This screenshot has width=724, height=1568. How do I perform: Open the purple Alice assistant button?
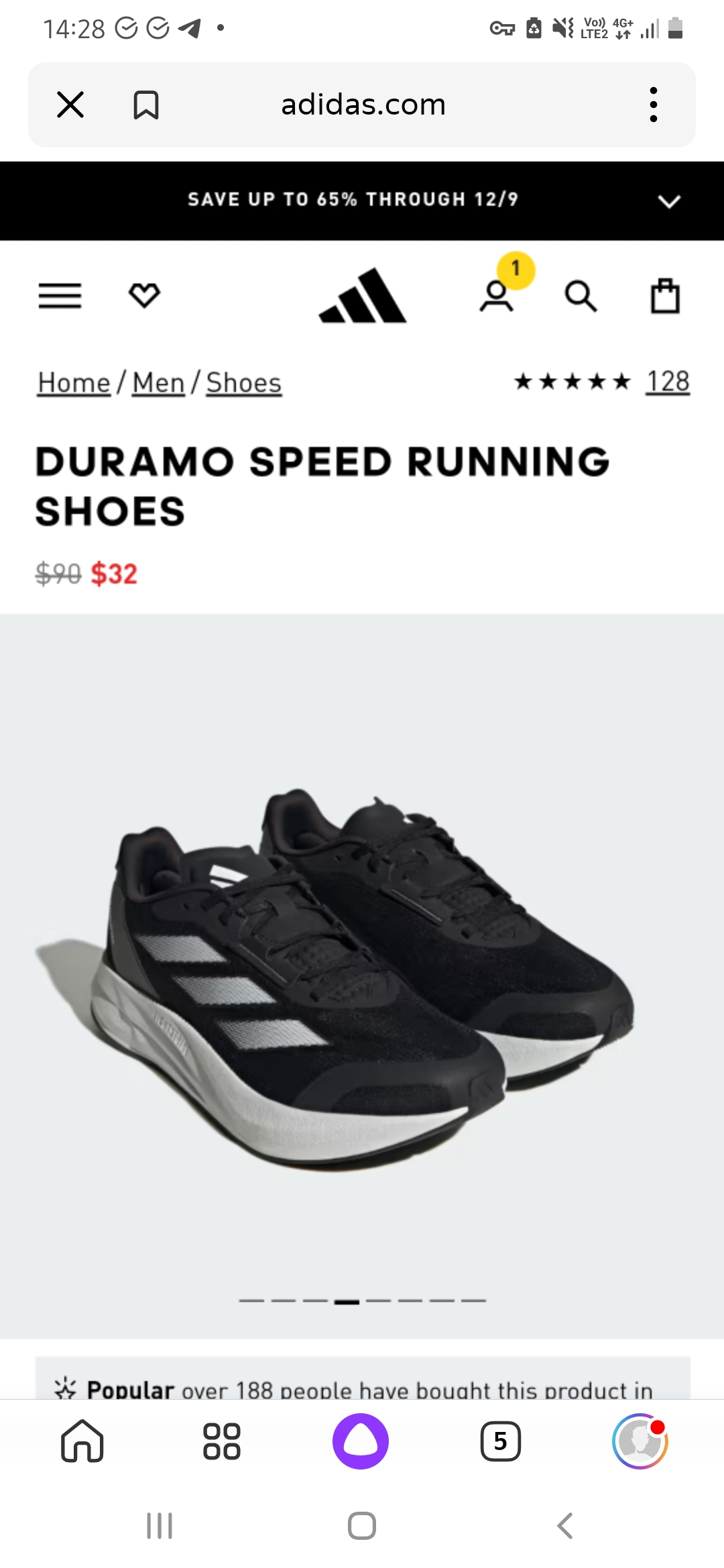361,1441
